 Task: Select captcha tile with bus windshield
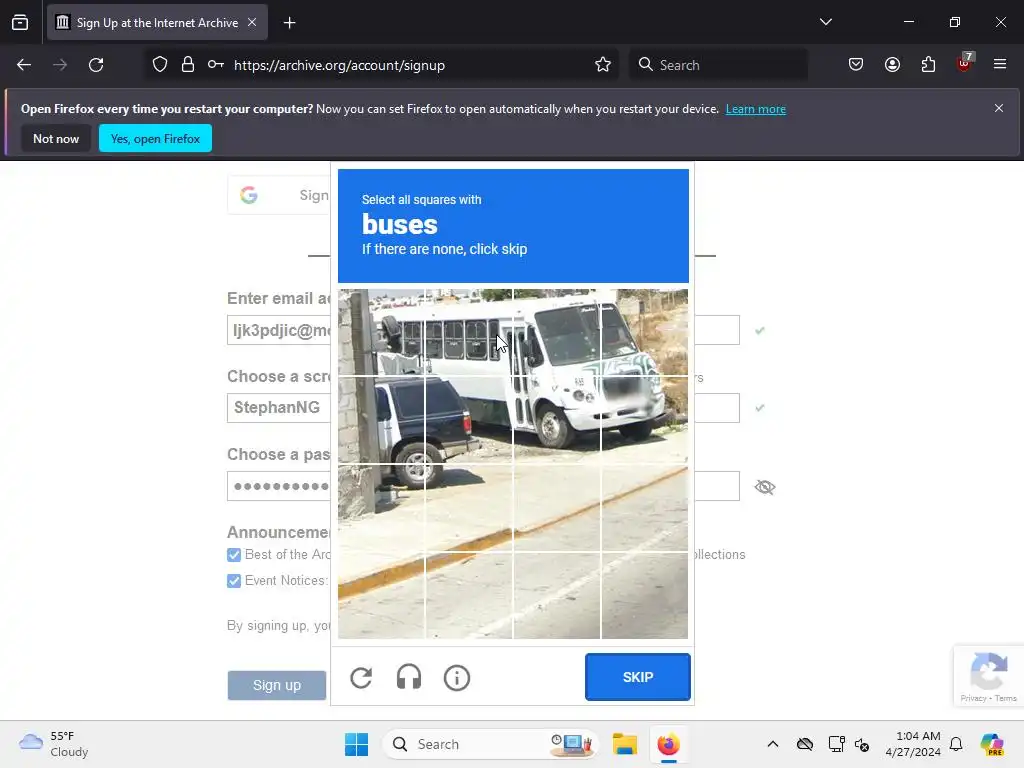click(x=556, y=332)
